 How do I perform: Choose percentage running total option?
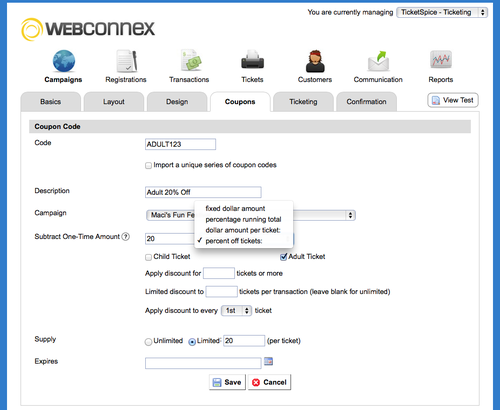[x=243, y=220]
